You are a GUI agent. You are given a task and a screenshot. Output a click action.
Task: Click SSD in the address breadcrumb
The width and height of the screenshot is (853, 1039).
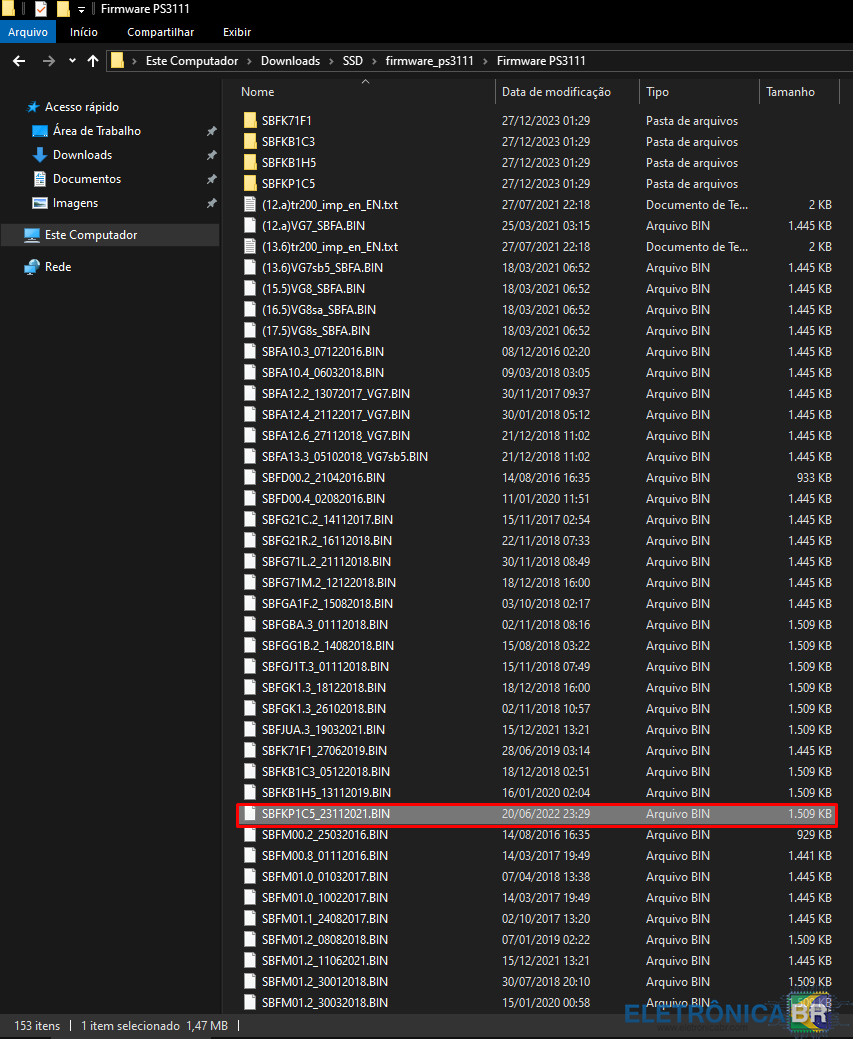[x=353, y=61]
